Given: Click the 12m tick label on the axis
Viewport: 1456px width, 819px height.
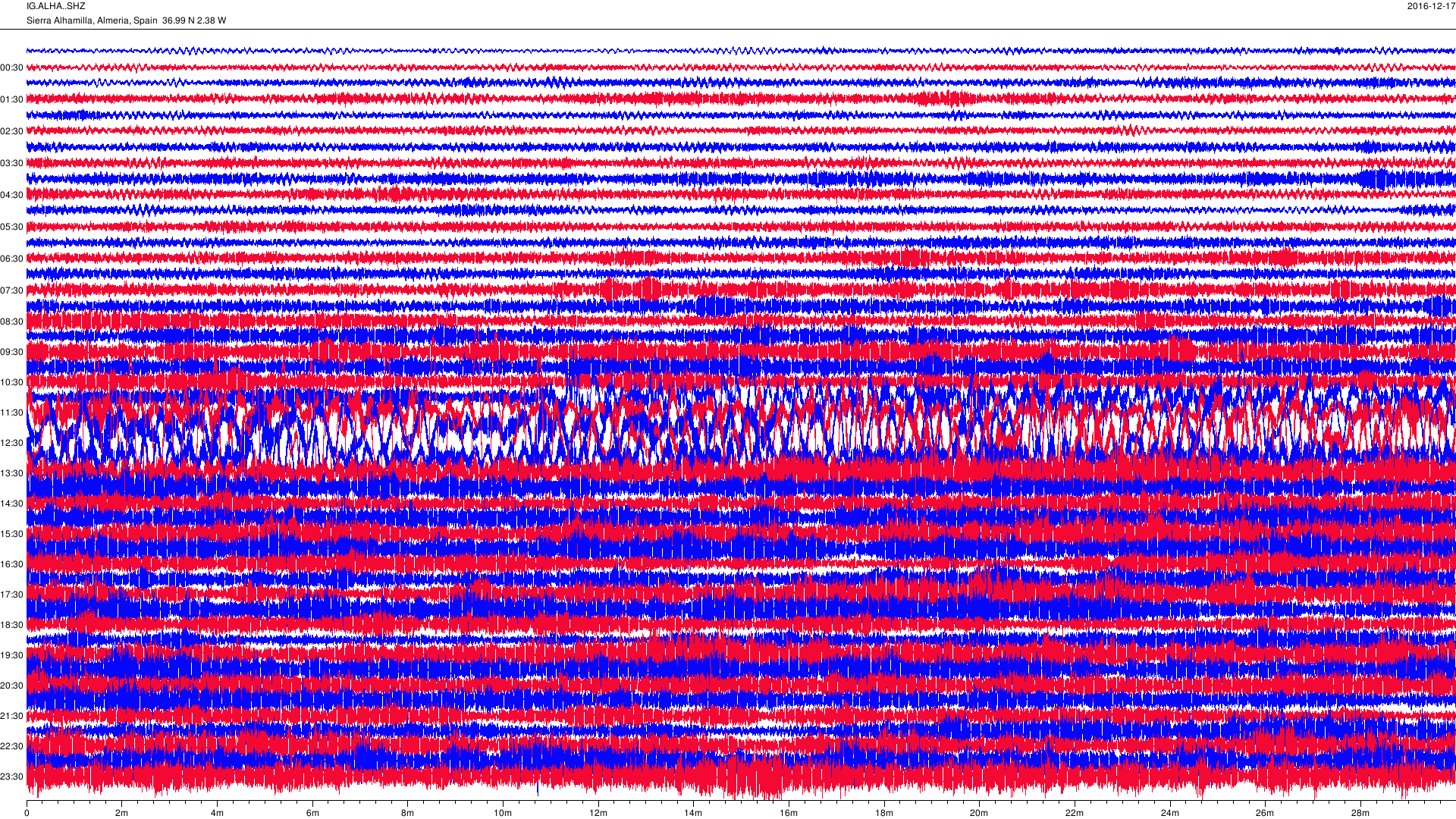Looking at the screenshot, I should 598,813.
